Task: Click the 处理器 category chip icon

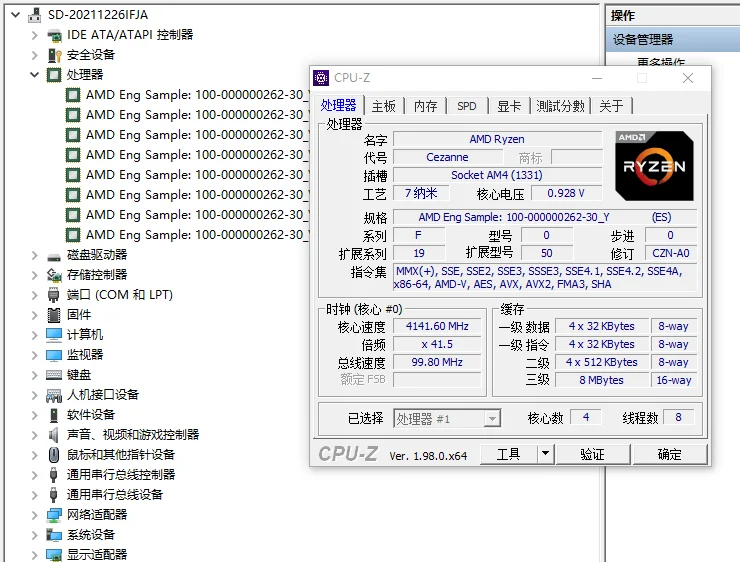Action: pos(54,75)
